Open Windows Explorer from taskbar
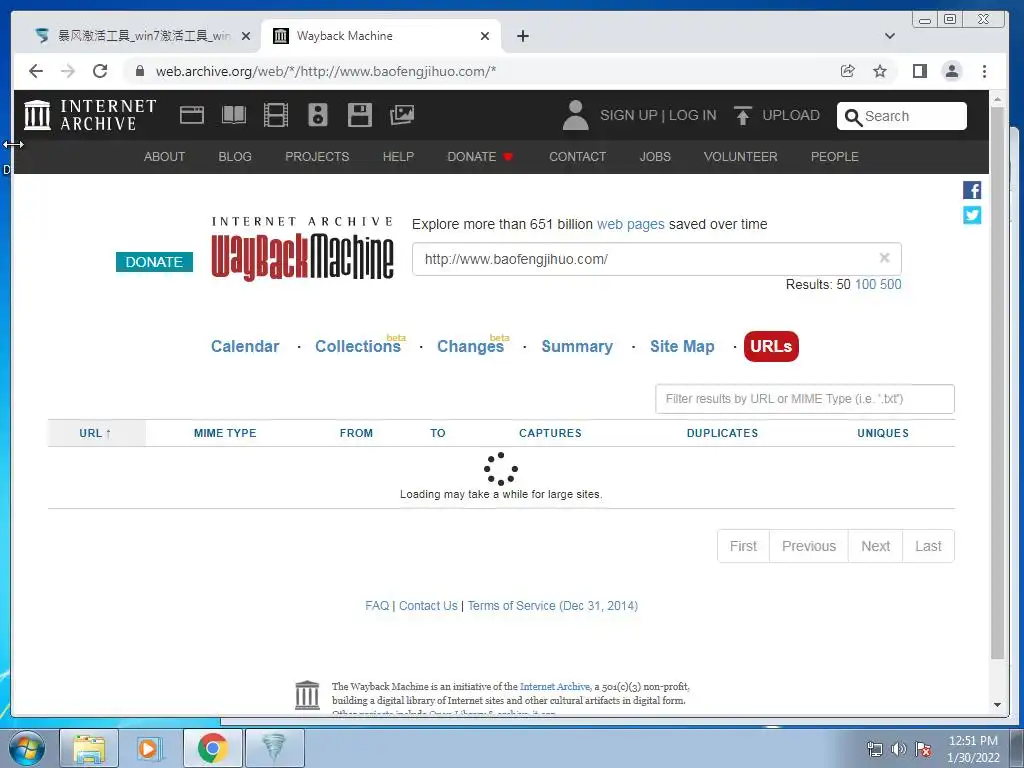 pyautogui.click(x=89, y=748)
